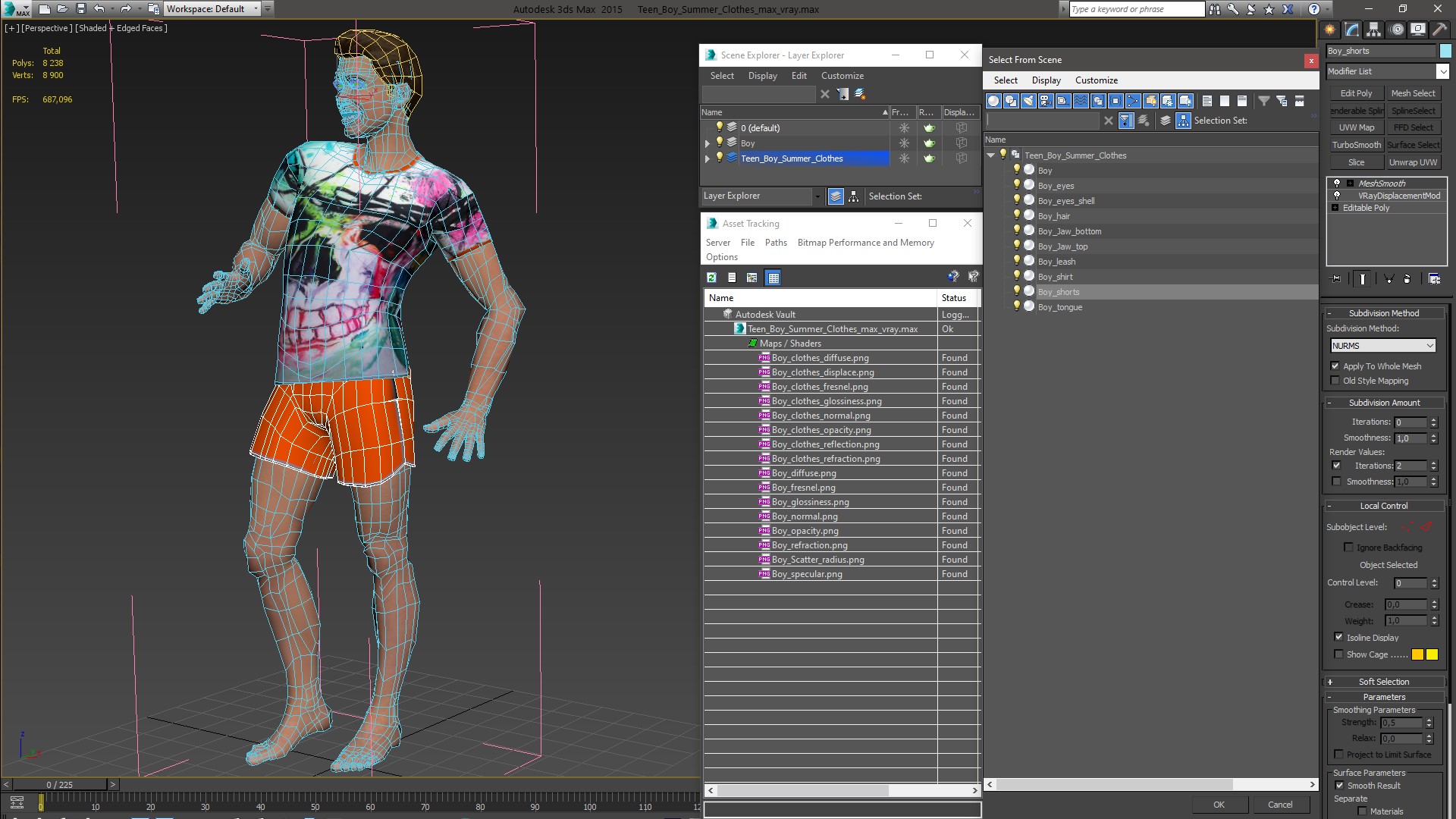Toggle Boy_hair visibility lightbulb
The width and height of the screenshot is (1456, 819).
click(1017, 215)
